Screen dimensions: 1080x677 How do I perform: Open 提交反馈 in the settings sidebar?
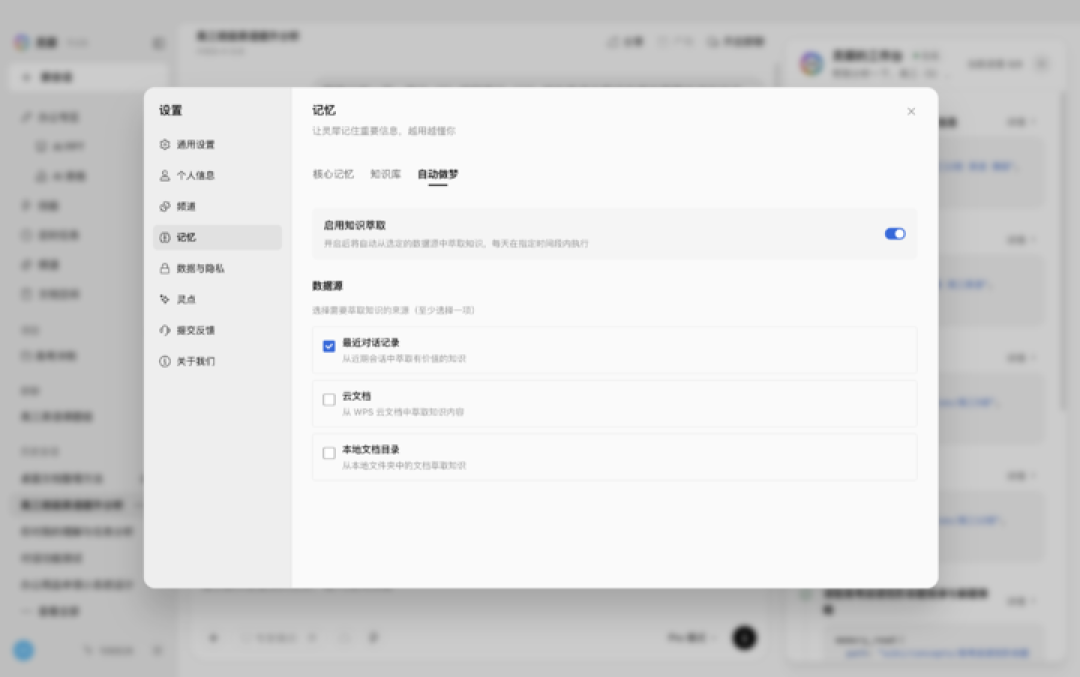pyautogui.click(x=217, y=331)
